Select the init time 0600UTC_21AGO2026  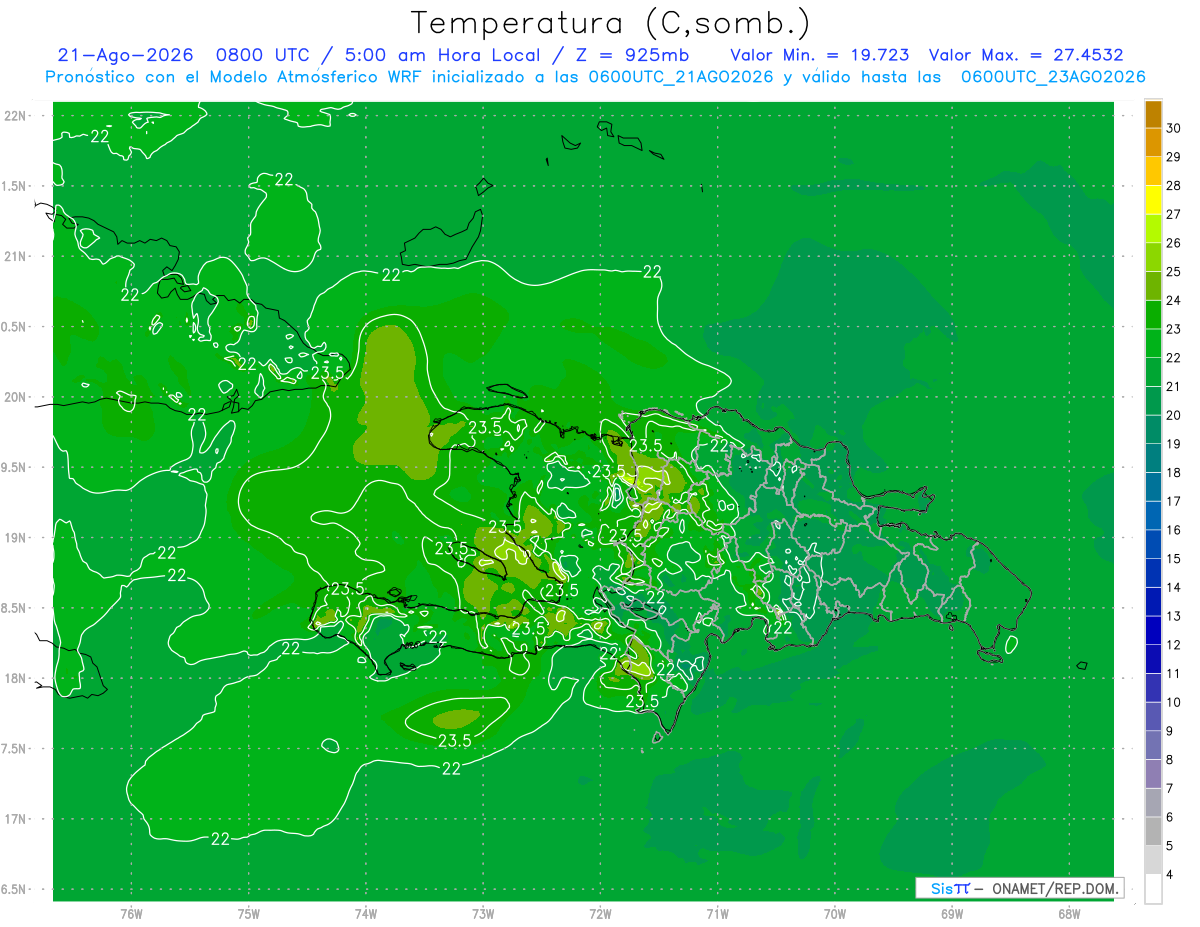(680, 77)
